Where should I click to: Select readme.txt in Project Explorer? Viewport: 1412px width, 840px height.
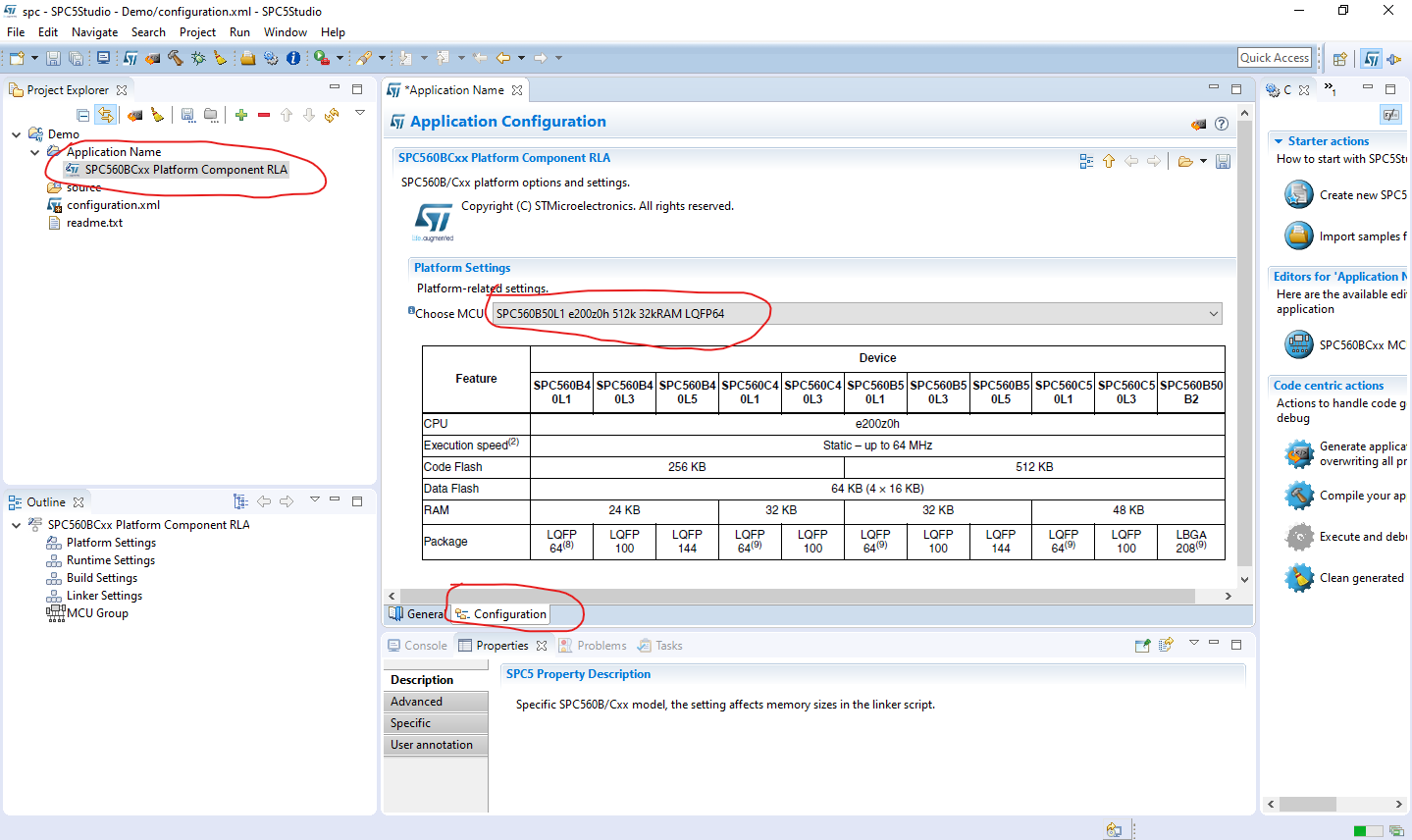[94, 223]
